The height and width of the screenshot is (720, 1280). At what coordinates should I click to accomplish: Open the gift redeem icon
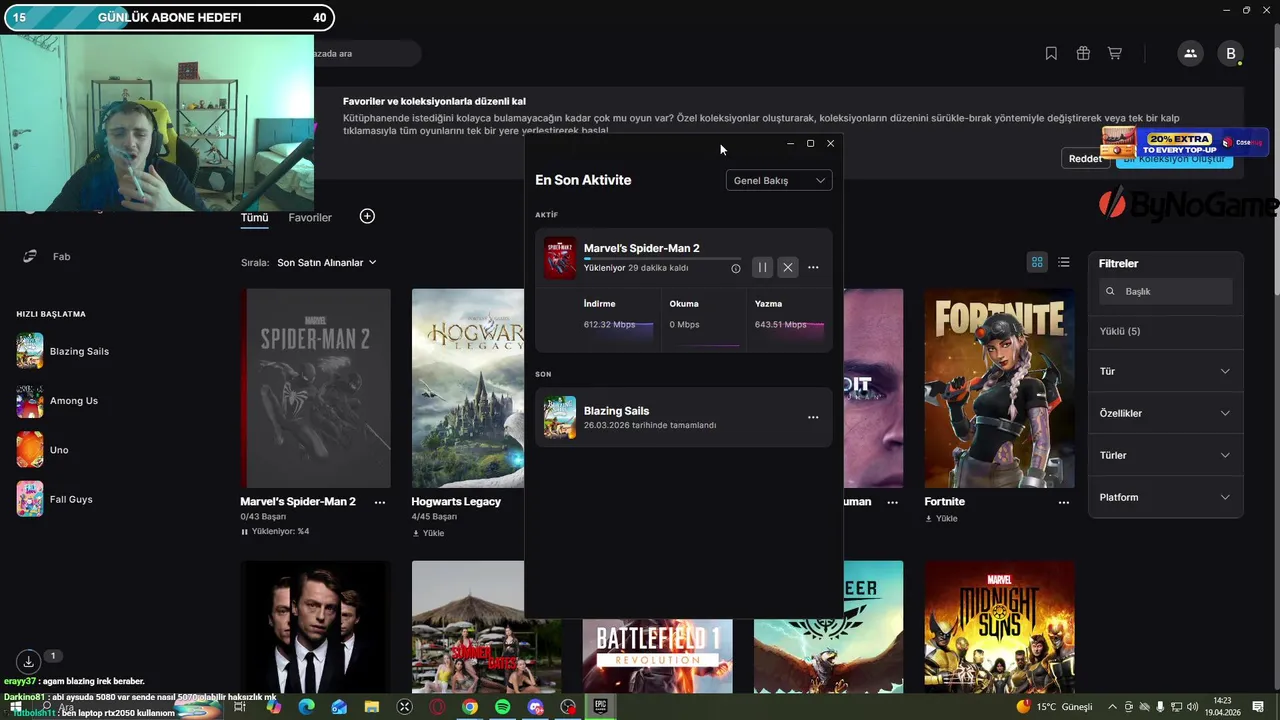pyautogui.click(x=1083, y=54)
